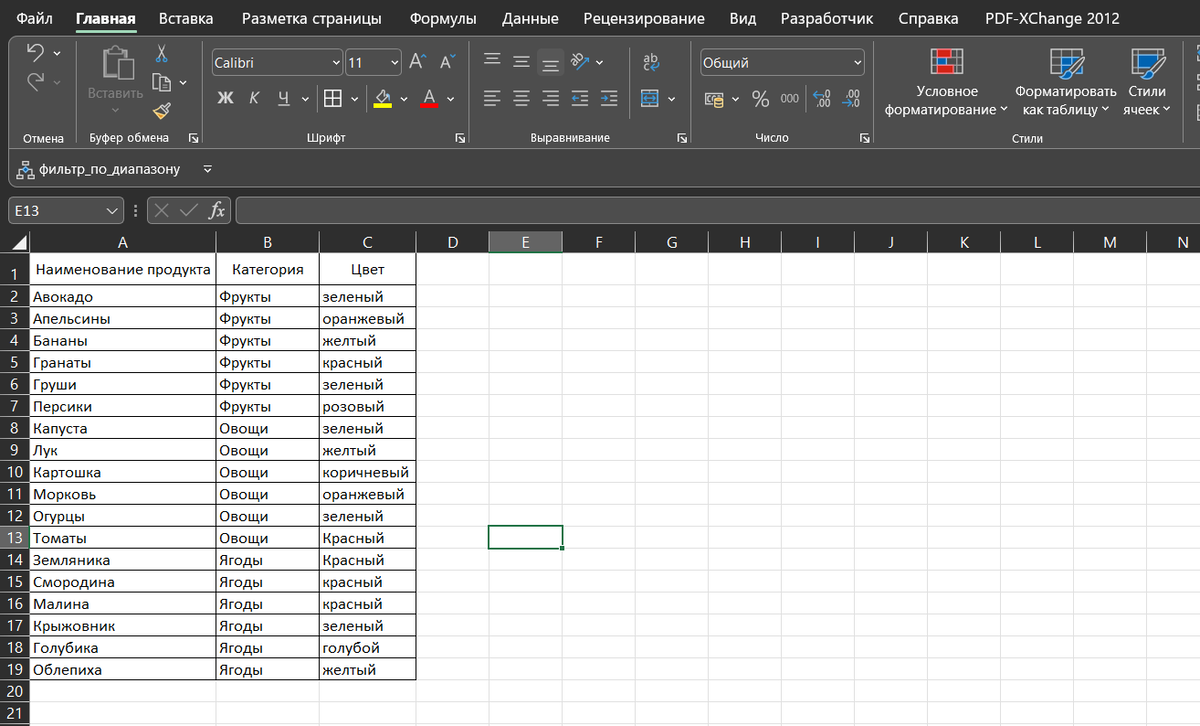Select the cell with коричневый
This screenshot has height=726, width=1200.
coord(367,472)
